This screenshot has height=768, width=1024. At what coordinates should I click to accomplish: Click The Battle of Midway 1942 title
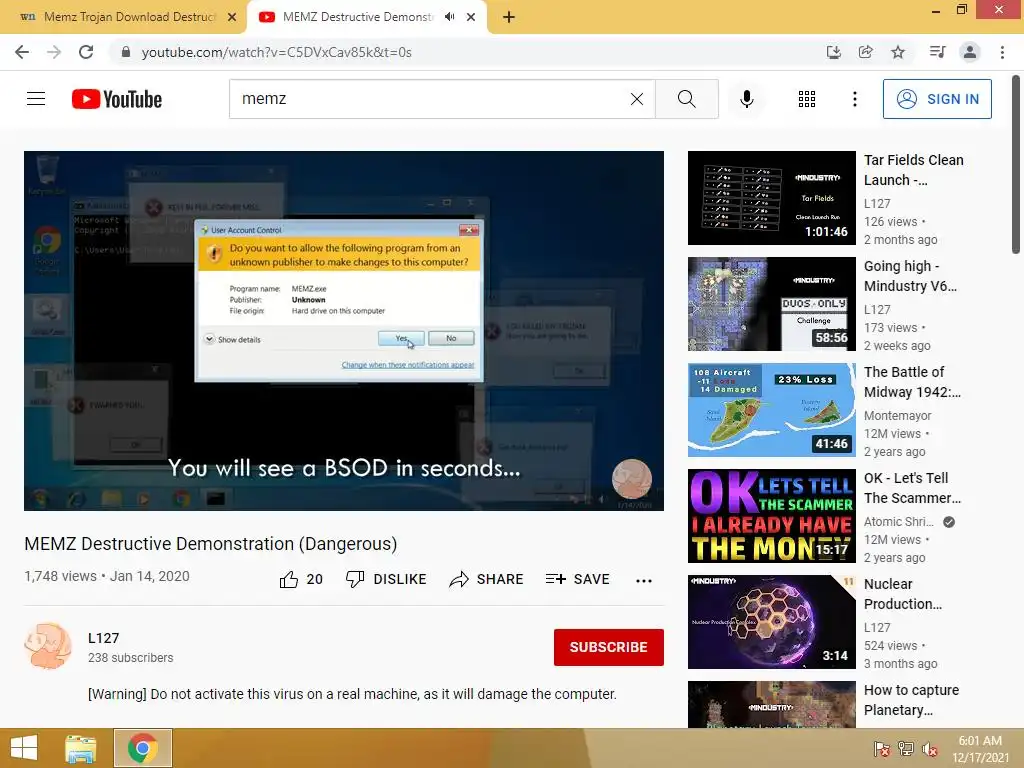[912, 382]
